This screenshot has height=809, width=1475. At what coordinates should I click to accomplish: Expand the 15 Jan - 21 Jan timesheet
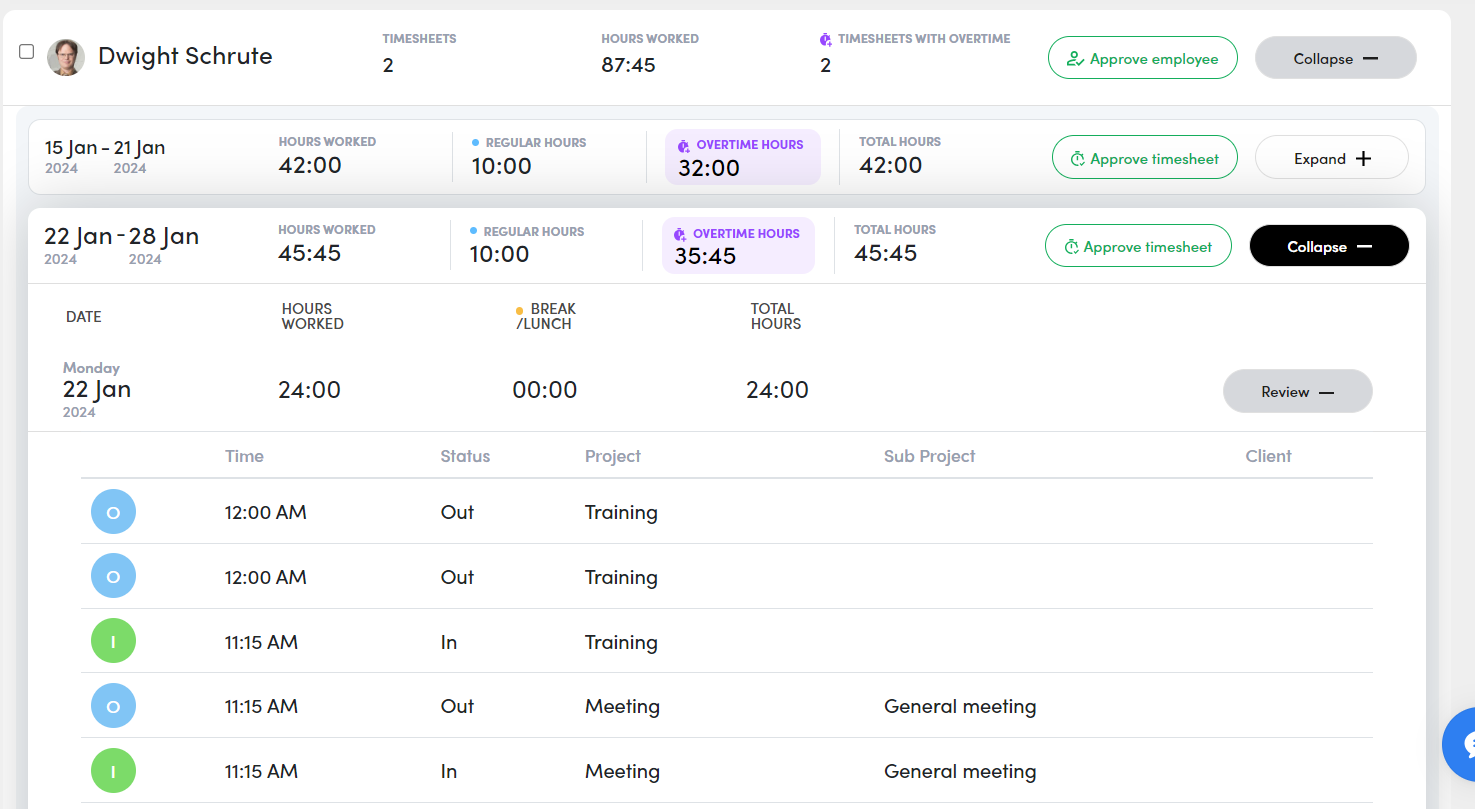pos(1332,158)
